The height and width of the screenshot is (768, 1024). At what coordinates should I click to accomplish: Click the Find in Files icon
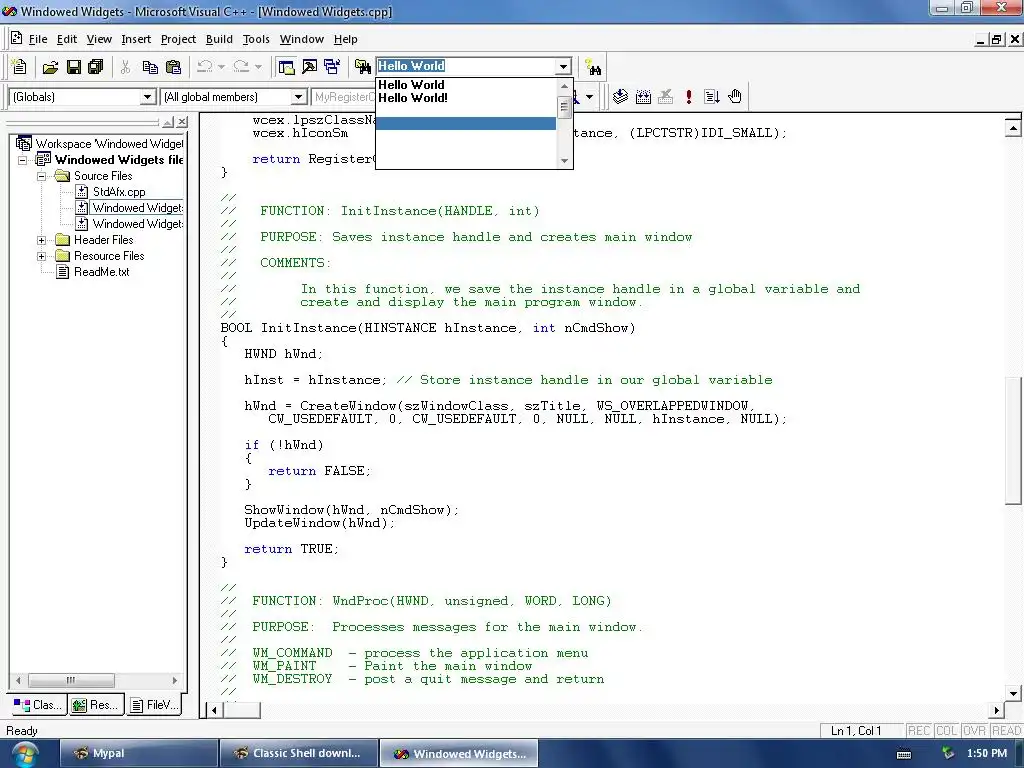pyautogui.click(x=362, y=67)
